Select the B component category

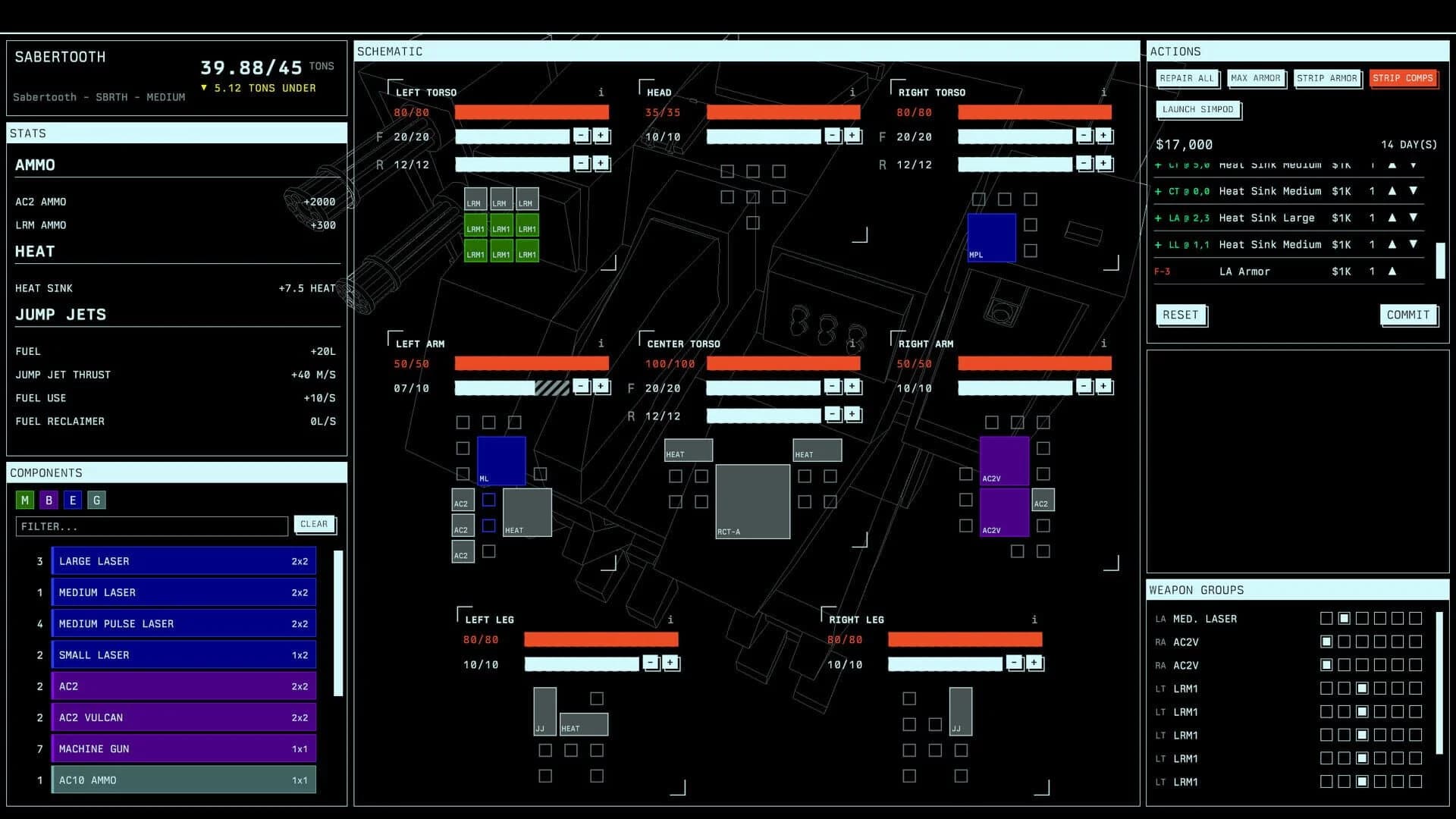coord(48,500)
